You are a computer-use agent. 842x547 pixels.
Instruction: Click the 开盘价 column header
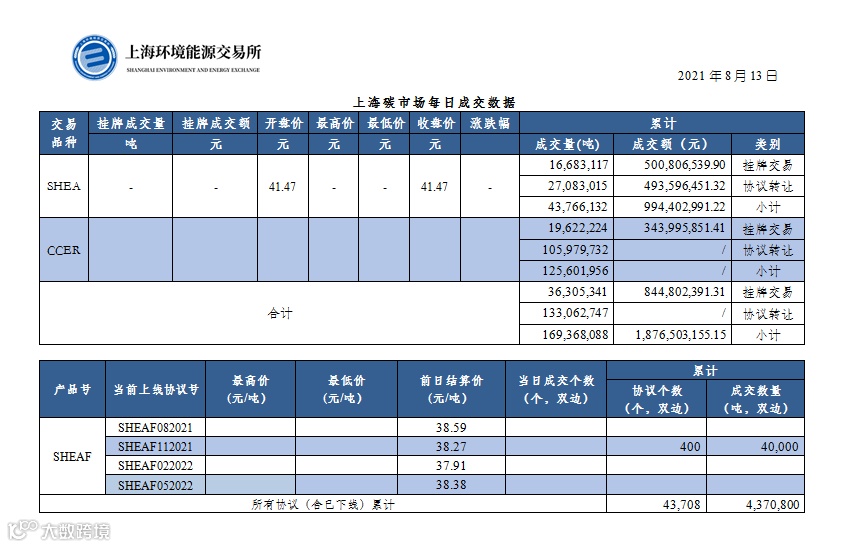284,123
